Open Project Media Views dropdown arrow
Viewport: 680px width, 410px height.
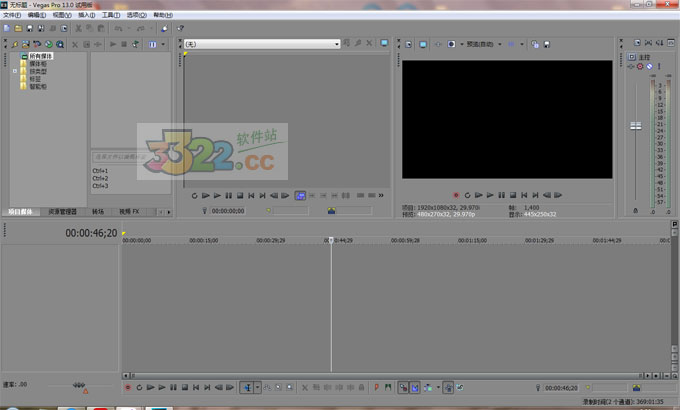click(163, 44)
